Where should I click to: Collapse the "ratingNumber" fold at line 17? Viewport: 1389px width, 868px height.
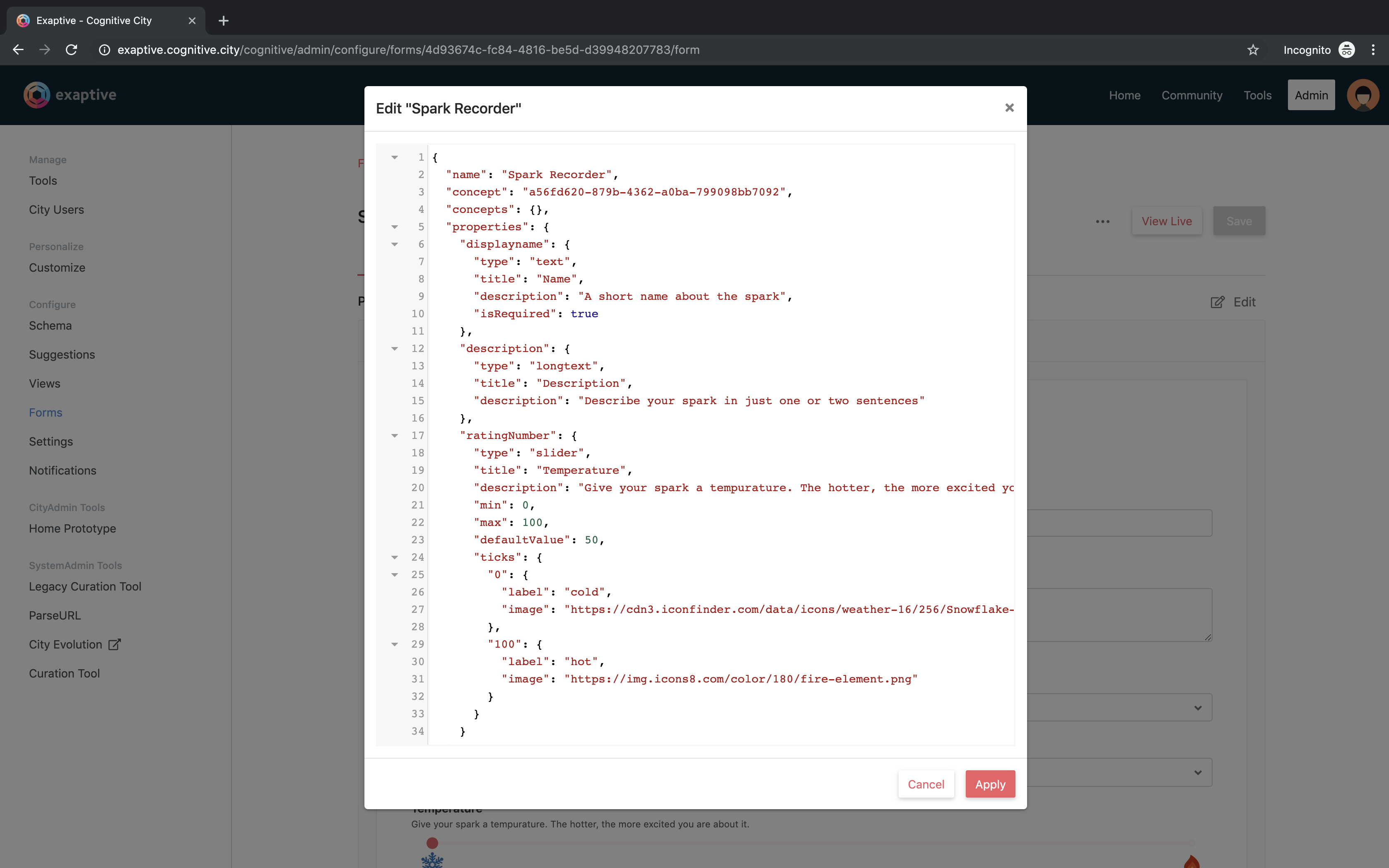[x=394, y=436]
